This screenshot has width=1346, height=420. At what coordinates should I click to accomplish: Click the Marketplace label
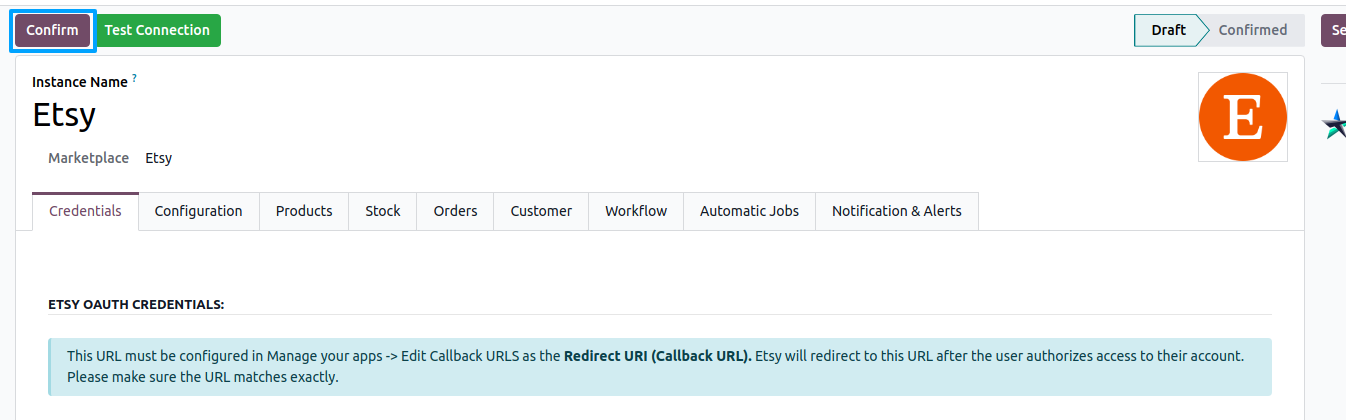88,158
